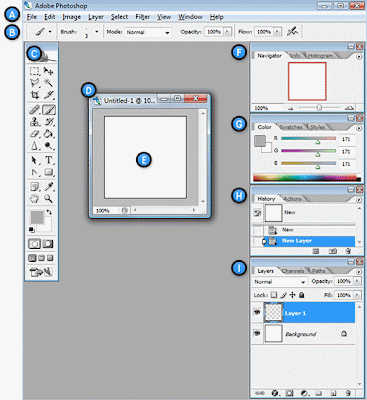Hide Layer 1 using its eye icon

(257, 313)
